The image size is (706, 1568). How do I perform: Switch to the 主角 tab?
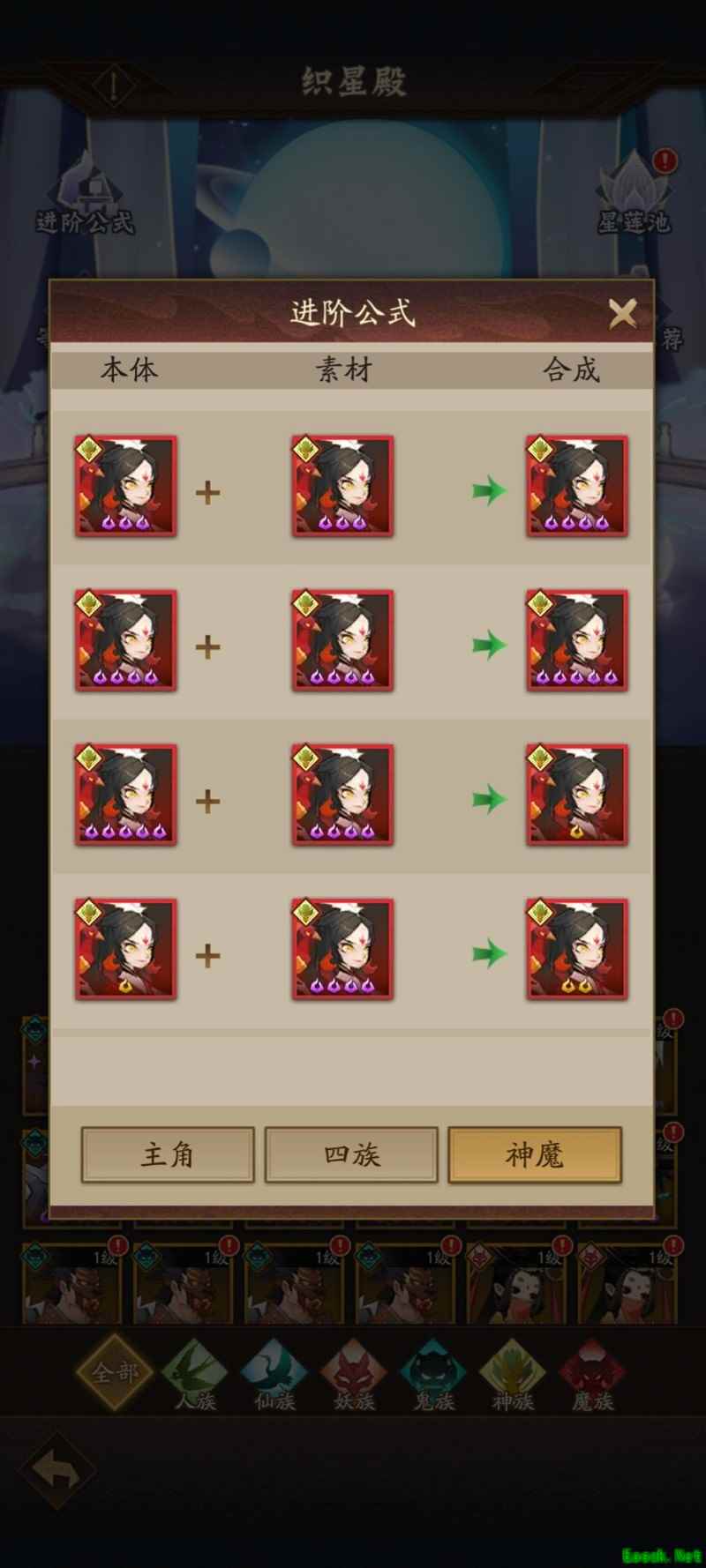click(x=168, y=1154)
